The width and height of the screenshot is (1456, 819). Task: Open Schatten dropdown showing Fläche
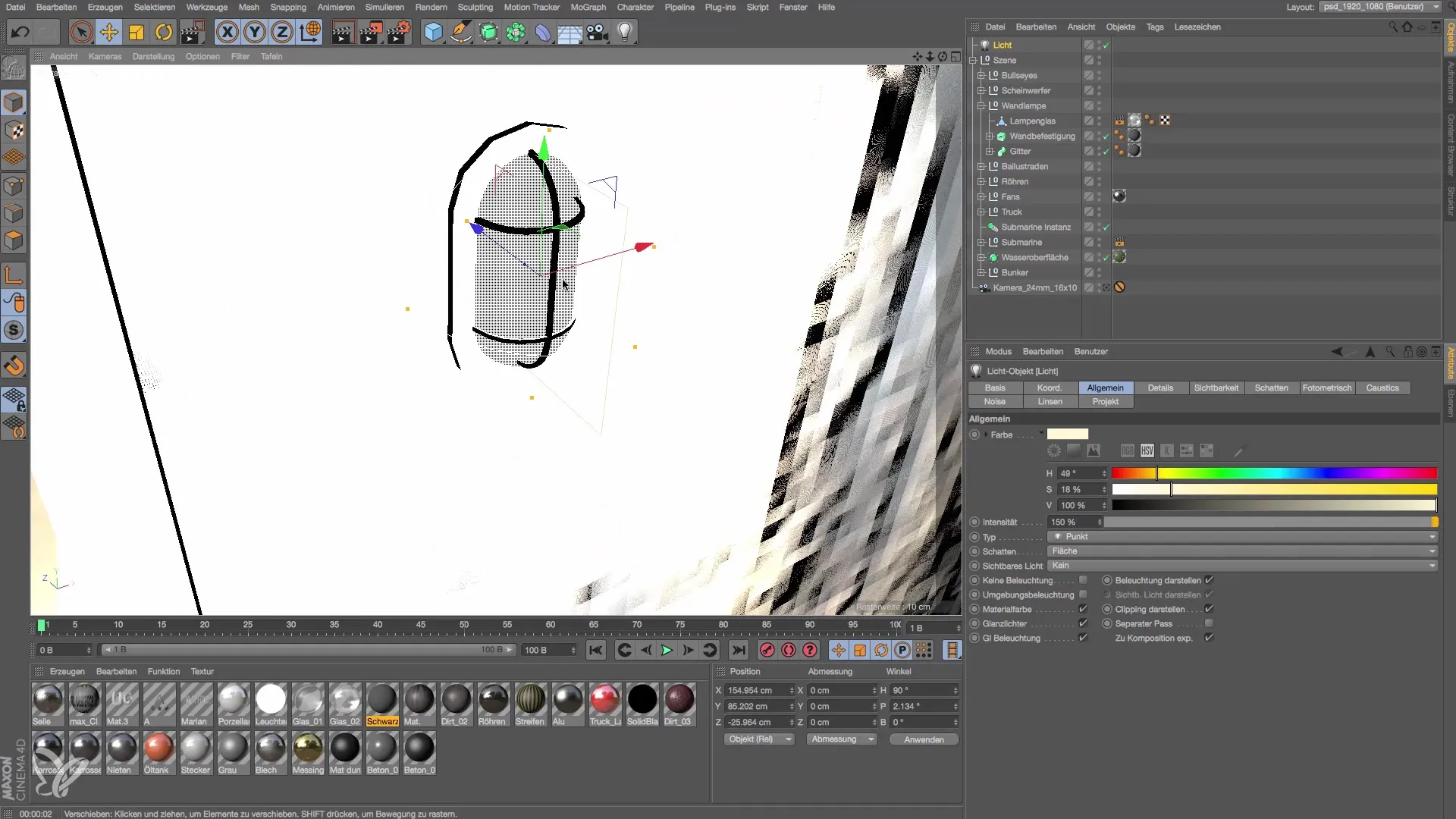[1243, 551]
